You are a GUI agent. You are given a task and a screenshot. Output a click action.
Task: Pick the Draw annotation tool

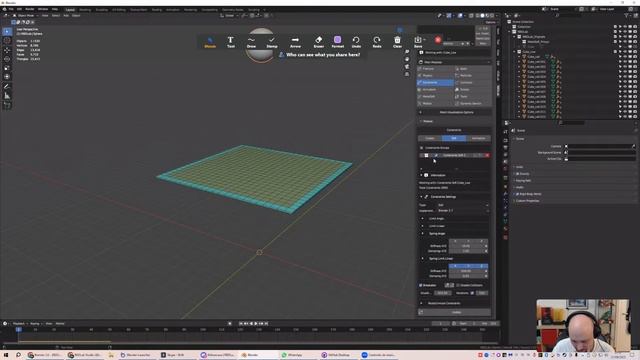[251, 42]
